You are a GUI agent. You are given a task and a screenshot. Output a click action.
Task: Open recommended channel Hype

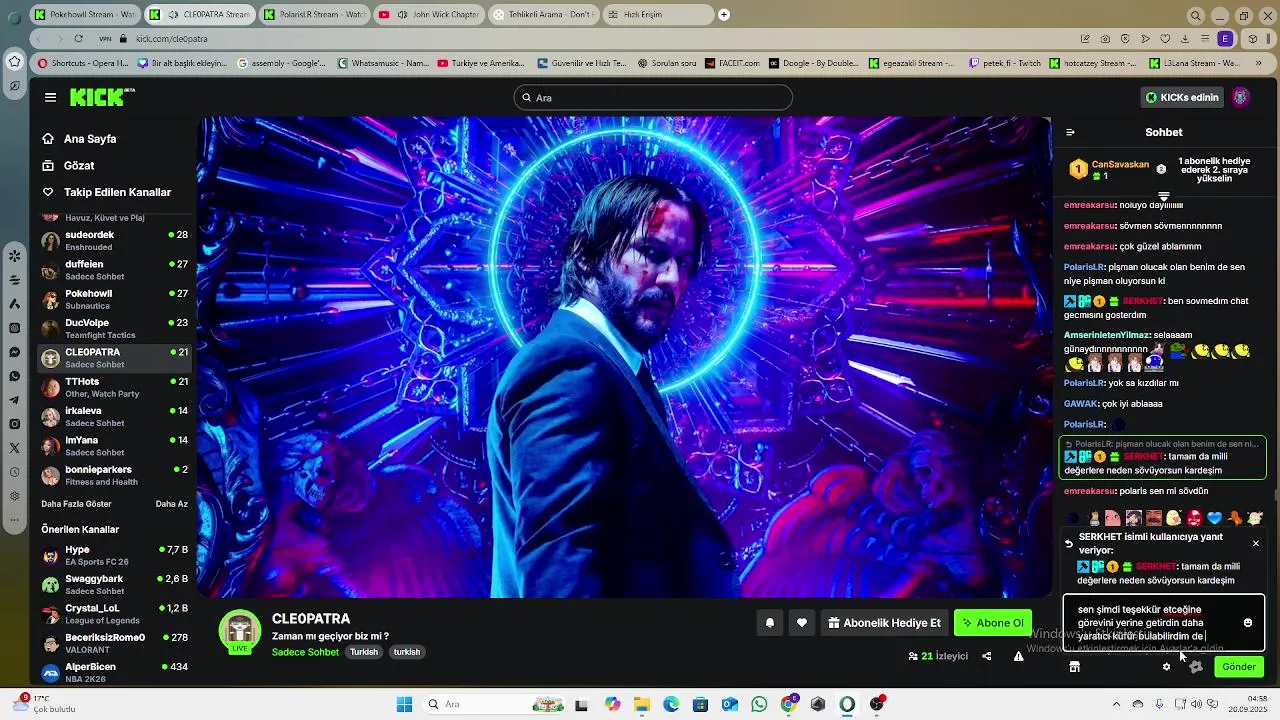coord(114,555)
